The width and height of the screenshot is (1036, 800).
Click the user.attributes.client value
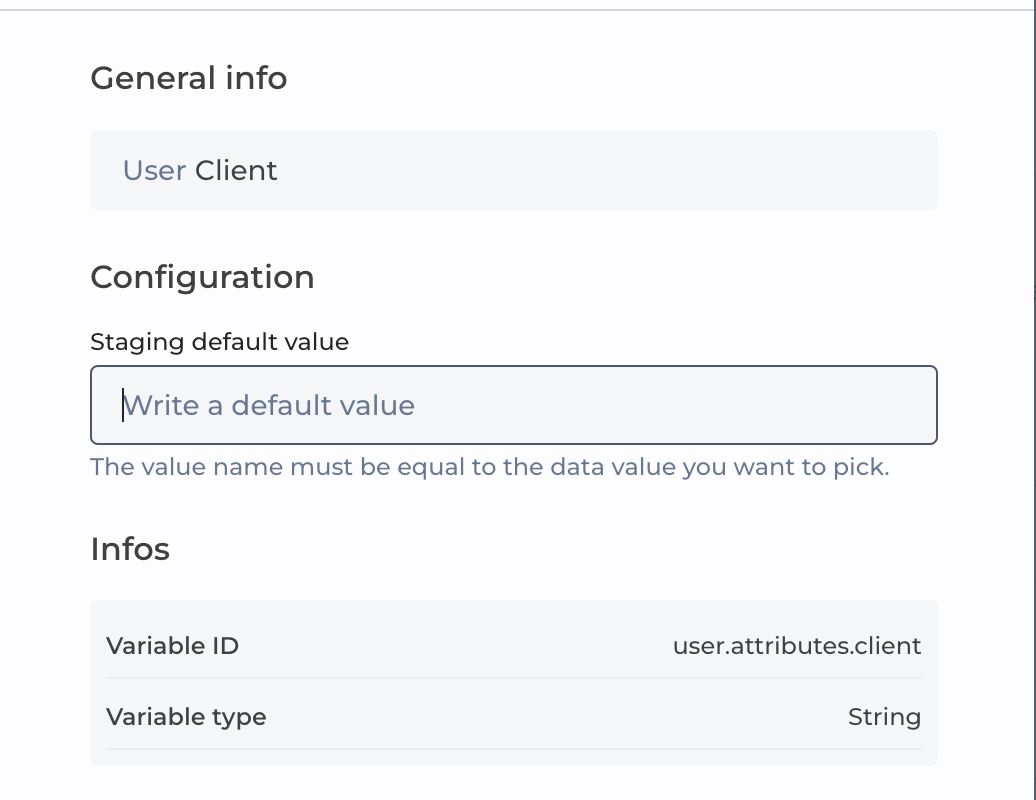[796, 645]
